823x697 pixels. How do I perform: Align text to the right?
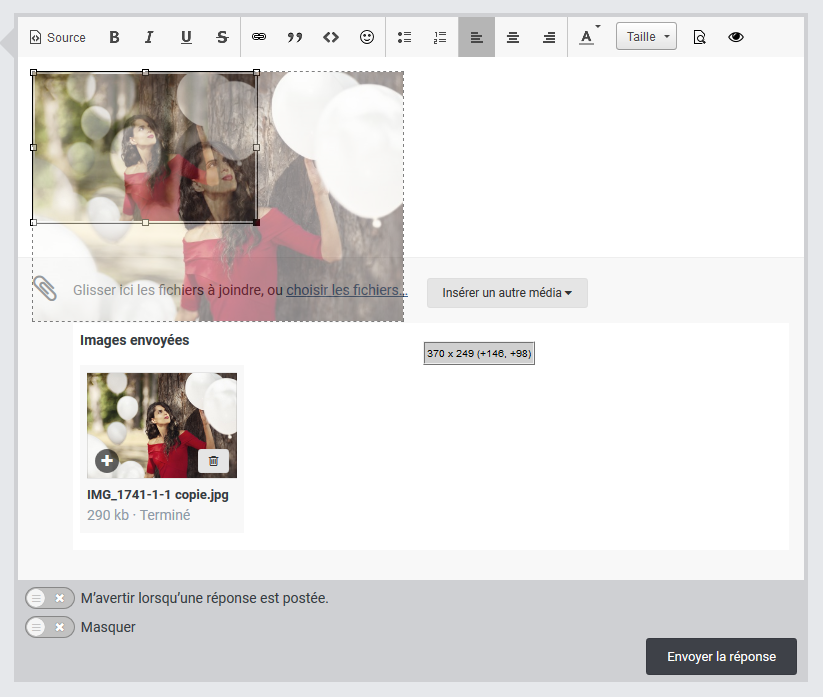(549, 37)
